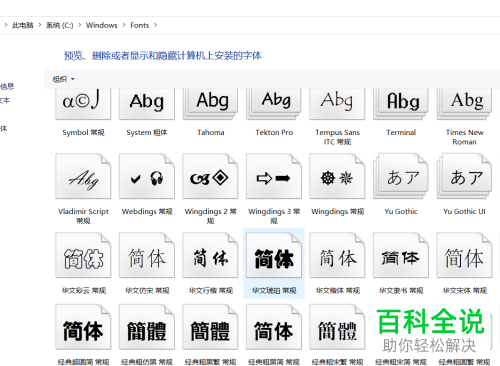This screenshot has width=500, height=366.
Task: Click the Fonts breadcrumb segment
Action: coord(139,25)
